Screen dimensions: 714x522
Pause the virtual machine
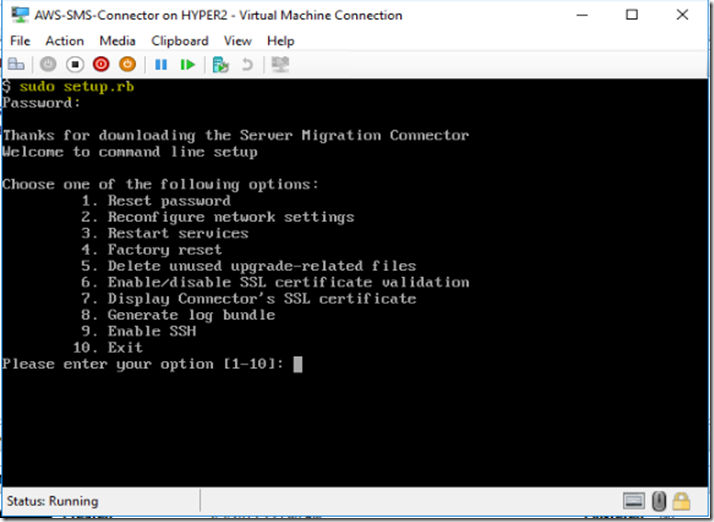tap(161, 65)
